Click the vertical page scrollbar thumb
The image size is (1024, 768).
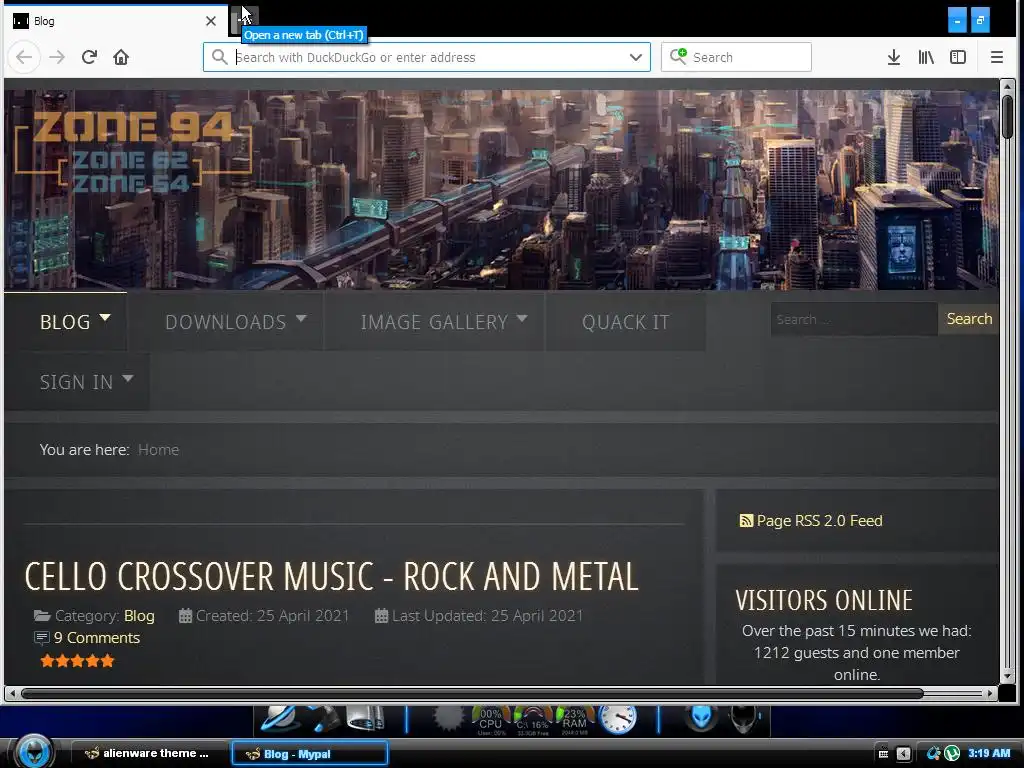pyautogui.click(x=1008, y=116)
